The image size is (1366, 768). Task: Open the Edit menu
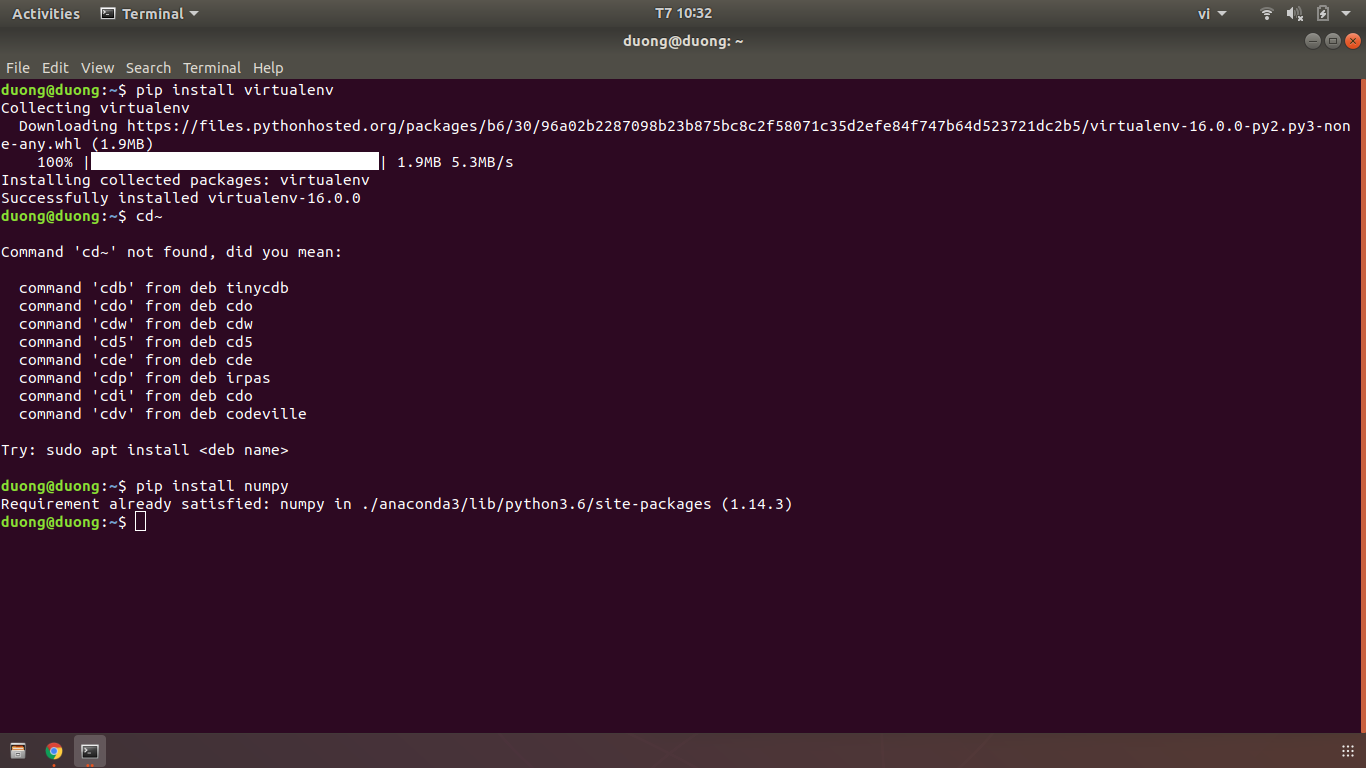tap(55, 68)
